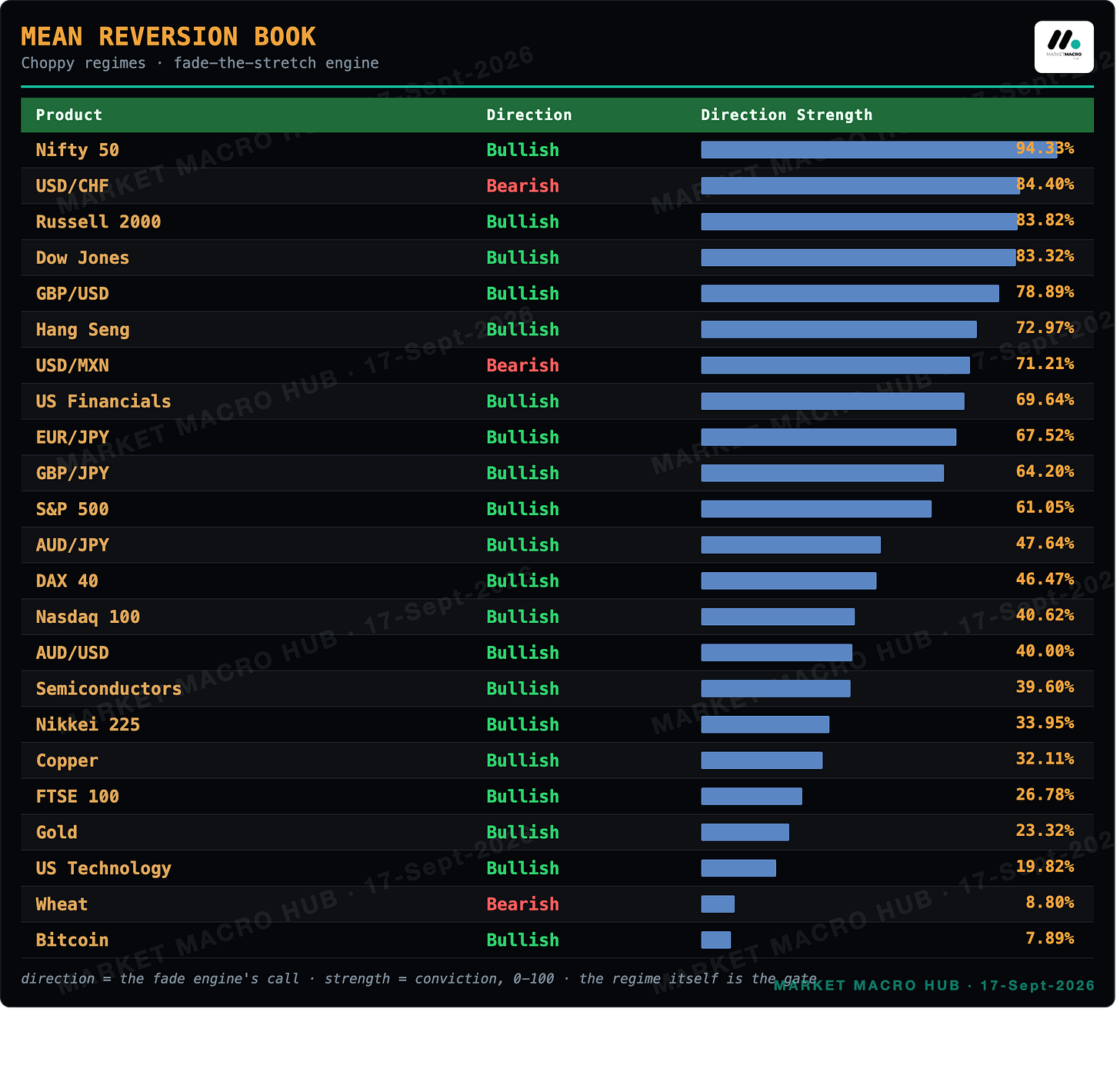
Task: Select the AUD/JPY product name
Action: [72, 545]
